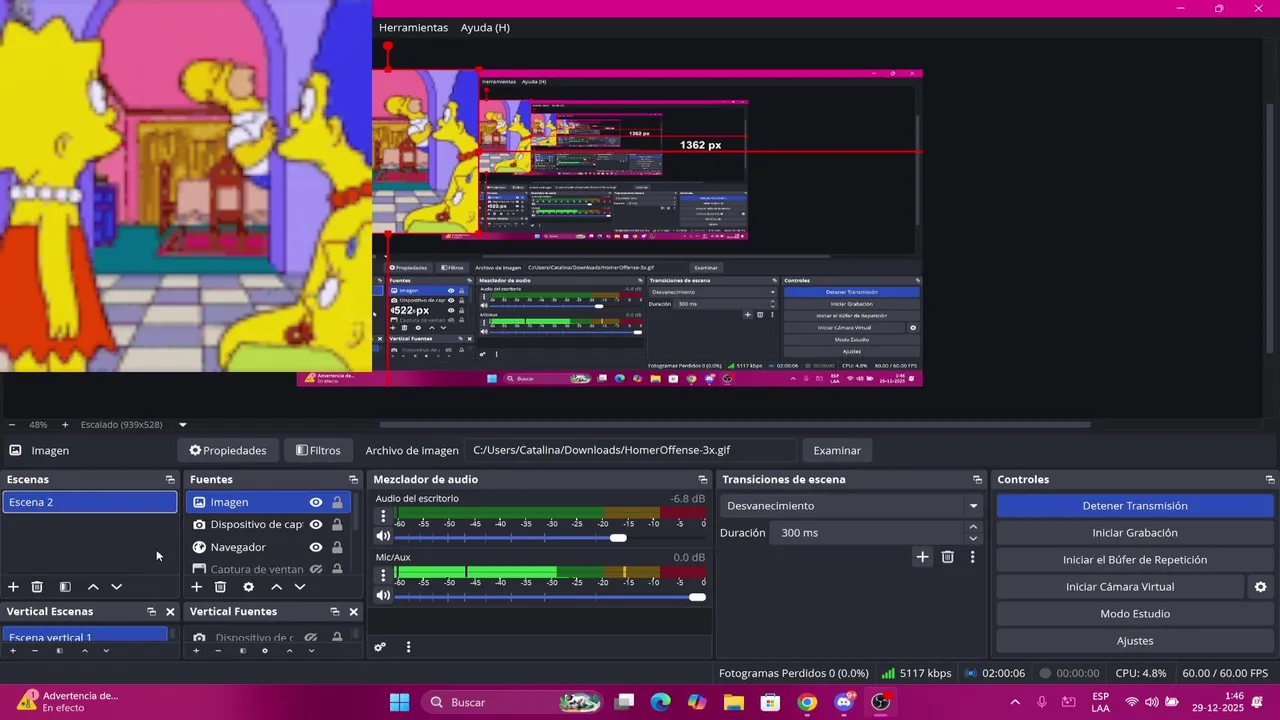
Task: Mute Mic/Aux speaker icon
Action: click(383, 596)
